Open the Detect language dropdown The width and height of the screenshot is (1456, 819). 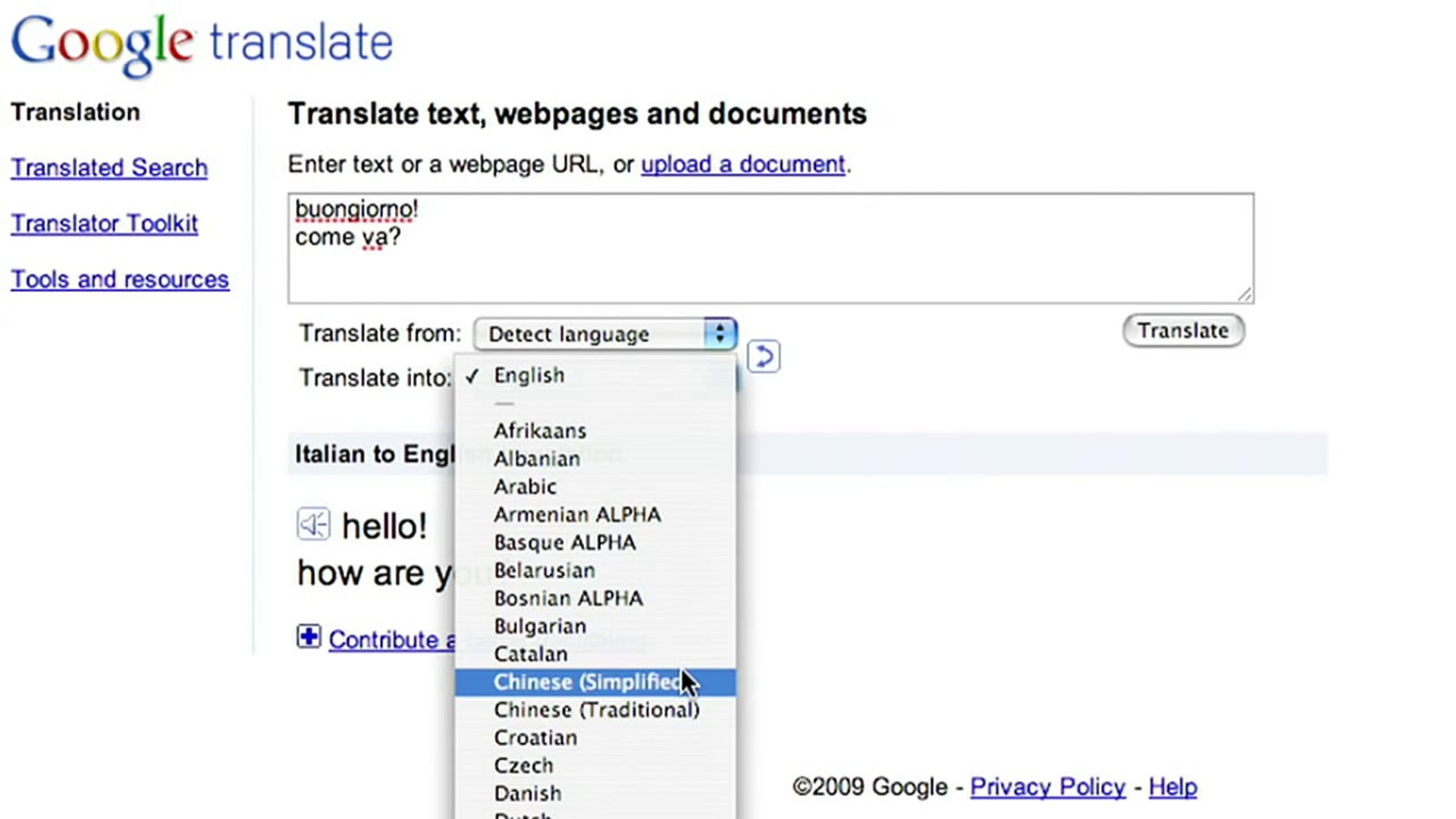pyautogui.click(x=605, y=334)
